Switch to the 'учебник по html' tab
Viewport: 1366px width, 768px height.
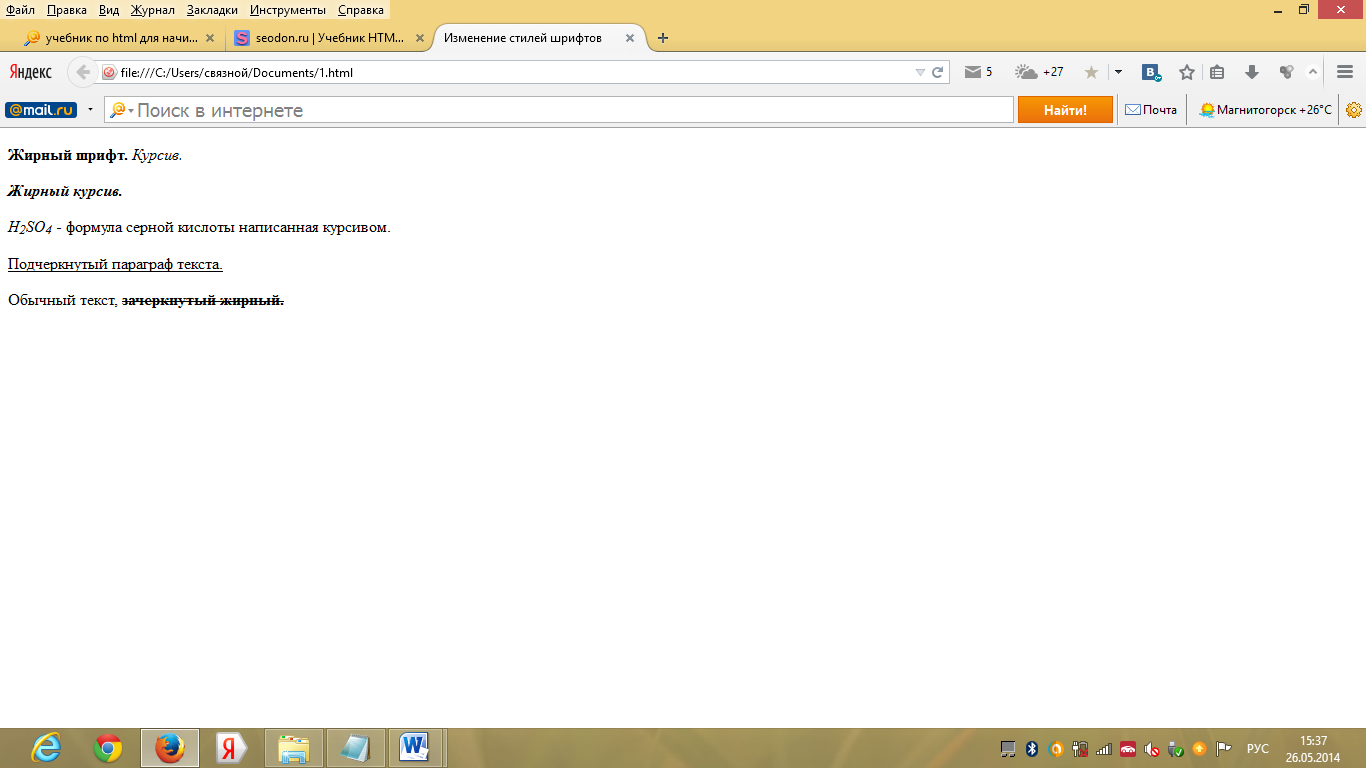tap(120, 38)
